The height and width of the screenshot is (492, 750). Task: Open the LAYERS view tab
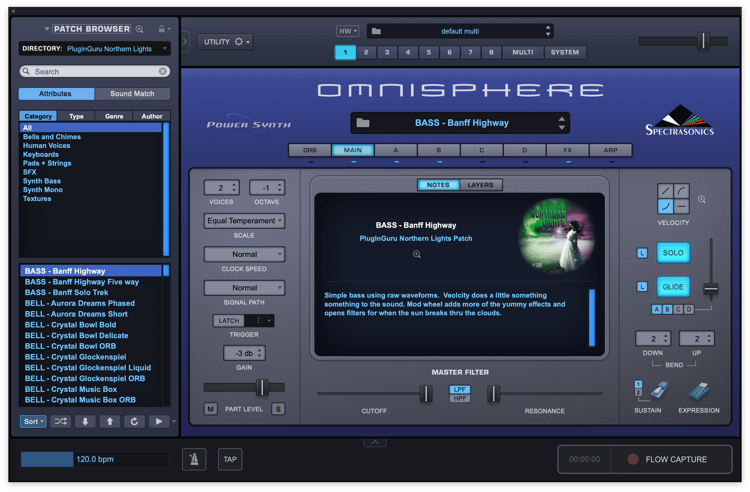pos(480,185)
